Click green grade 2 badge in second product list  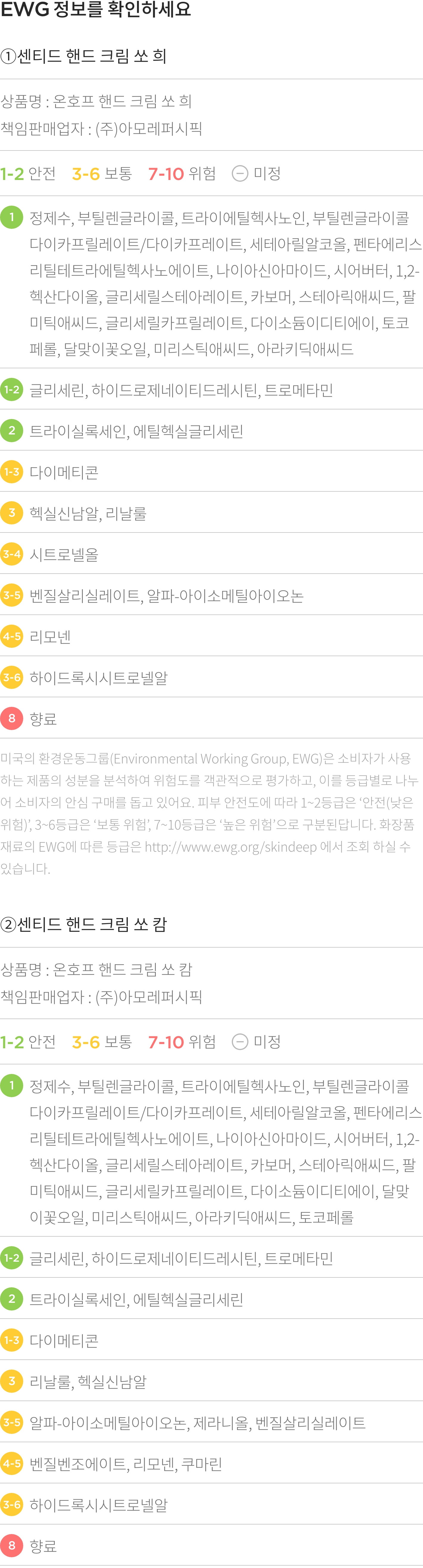tap(12, 1299)
